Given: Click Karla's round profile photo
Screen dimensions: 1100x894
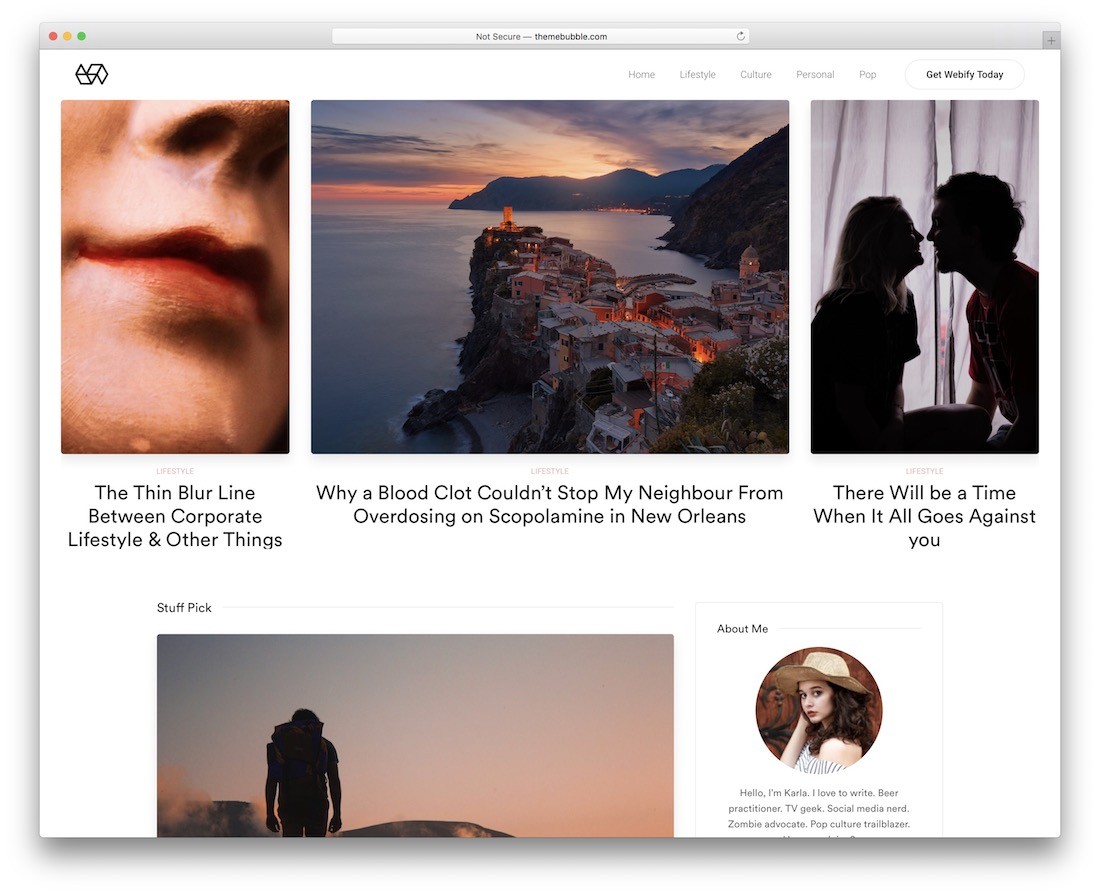Looking at the screenshot, I should point(819,710).
